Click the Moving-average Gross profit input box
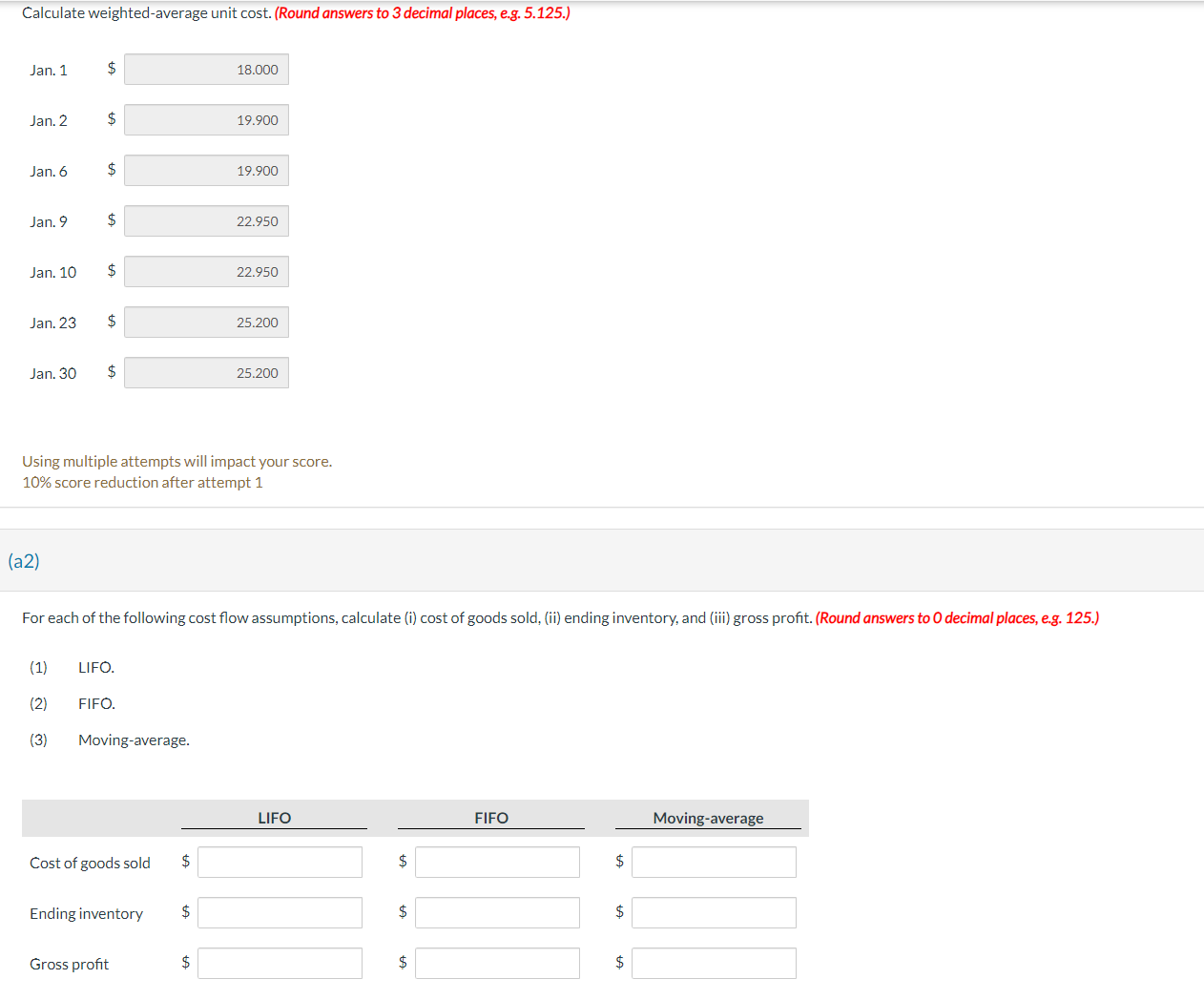Image resolution: width=1204 pixels, height=1000 pixels. [714, 963]
